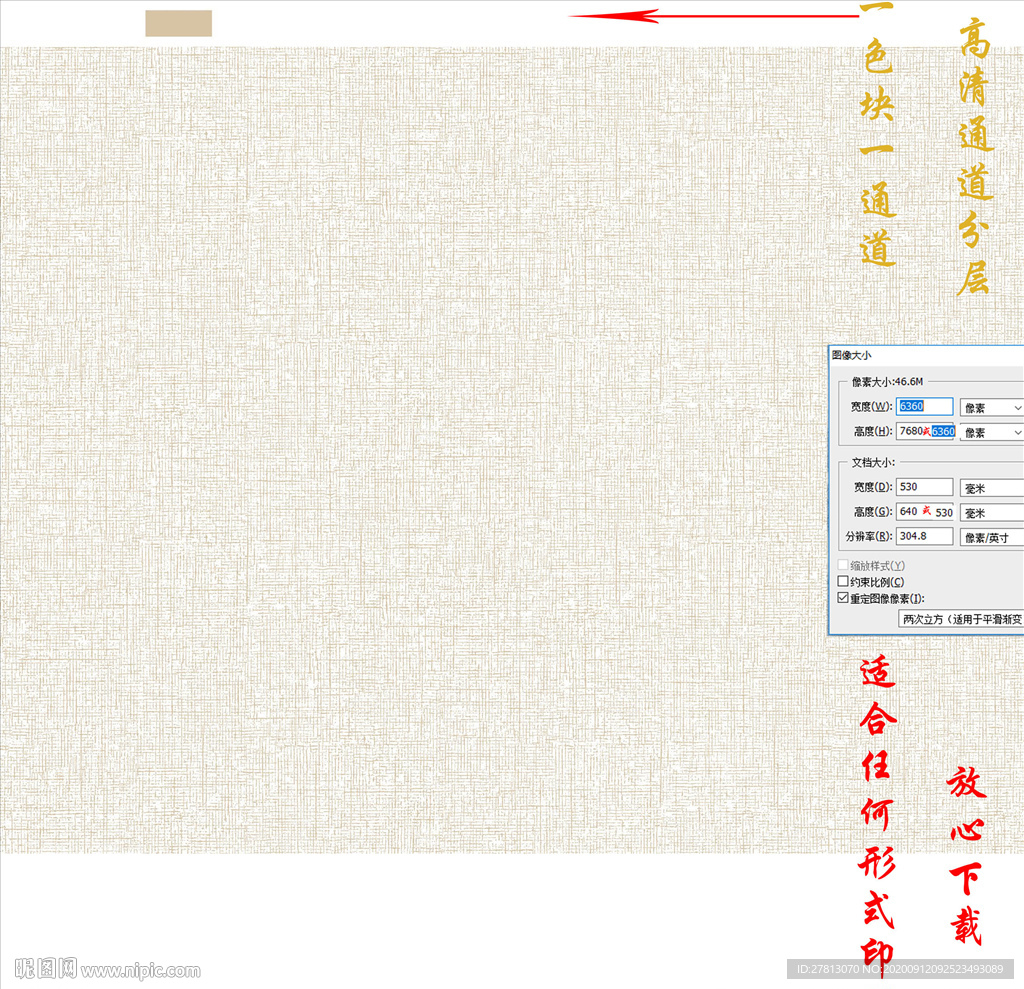Open the document height unit dropdown (毫米)
Screen dimensions: 1024x989
click(x=991, y=513)
